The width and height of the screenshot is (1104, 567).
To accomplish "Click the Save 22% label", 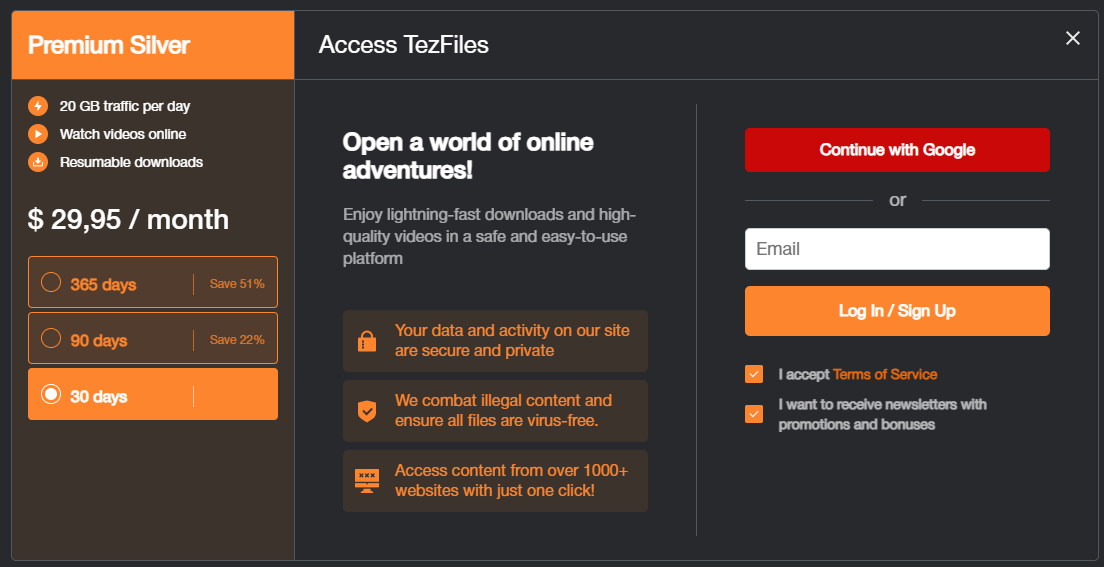I will pos(237,339).
